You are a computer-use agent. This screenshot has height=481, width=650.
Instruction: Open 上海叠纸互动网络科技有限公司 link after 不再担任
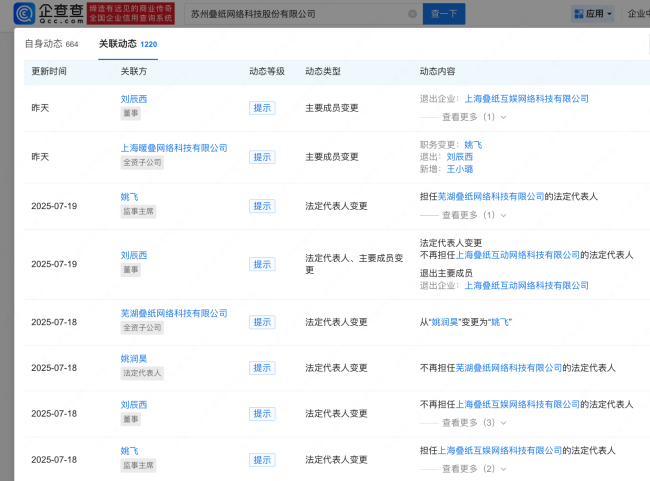[x=517, y=255]
